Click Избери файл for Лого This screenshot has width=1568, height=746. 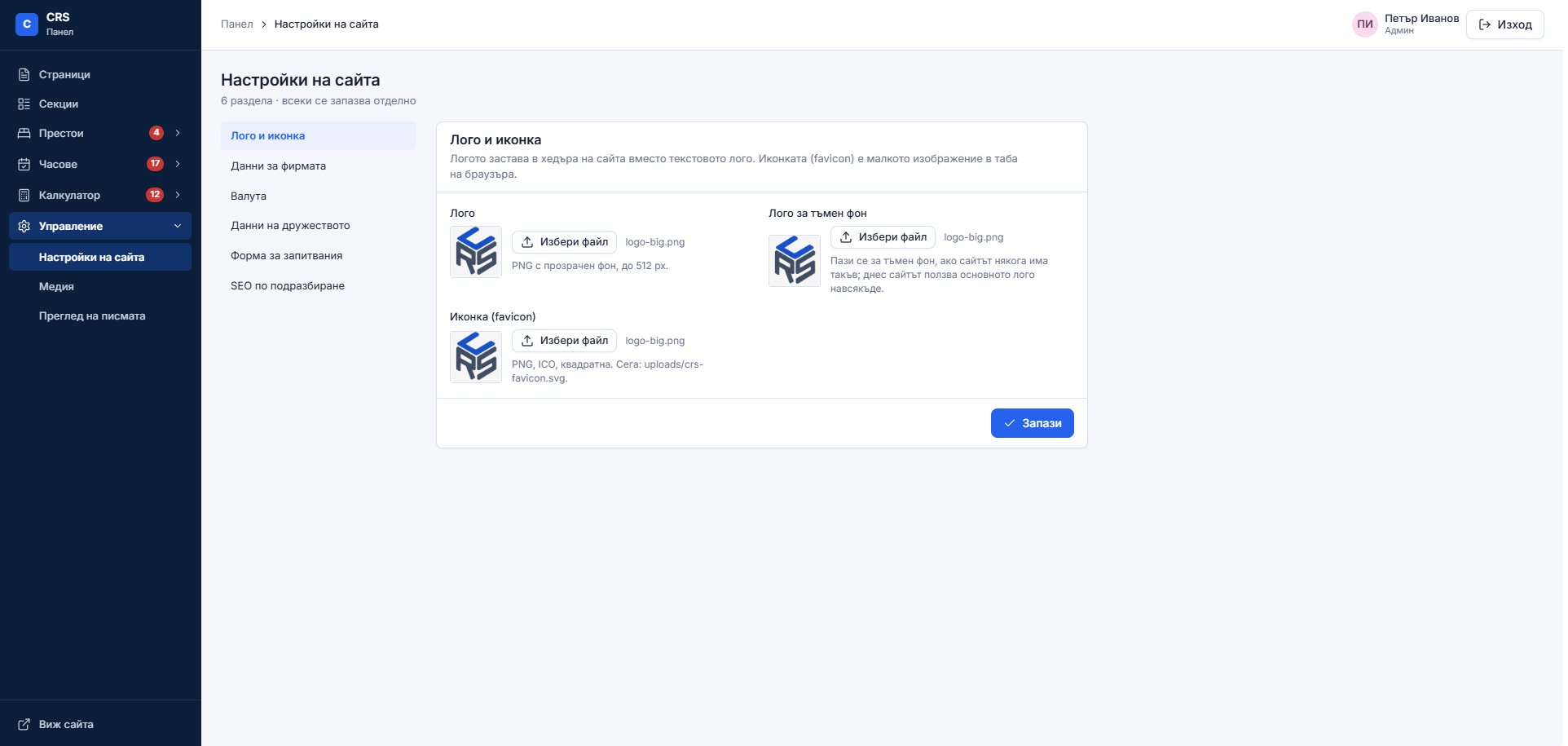(x=564, y=242)
